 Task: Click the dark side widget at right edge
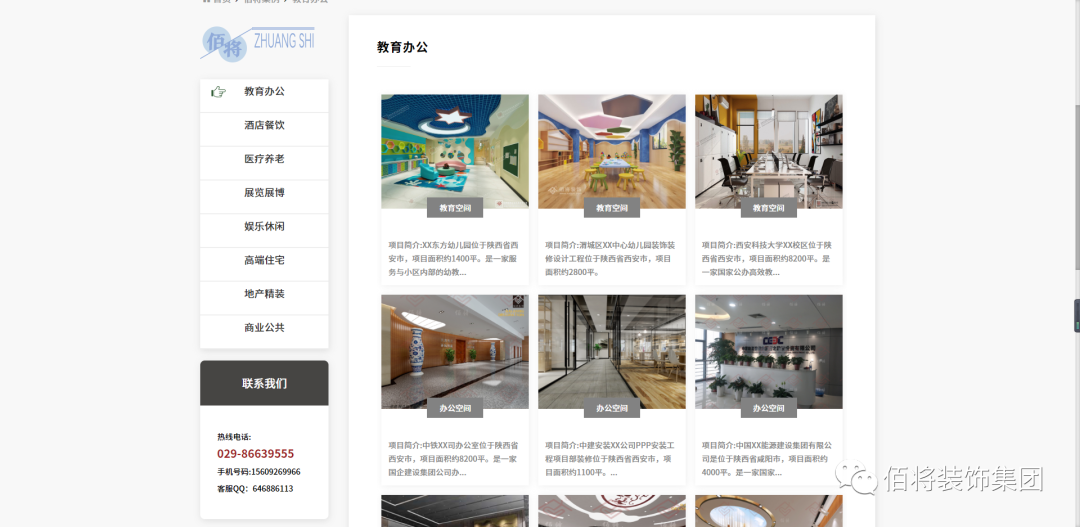pyautogui.click(x=1077, y=316)
